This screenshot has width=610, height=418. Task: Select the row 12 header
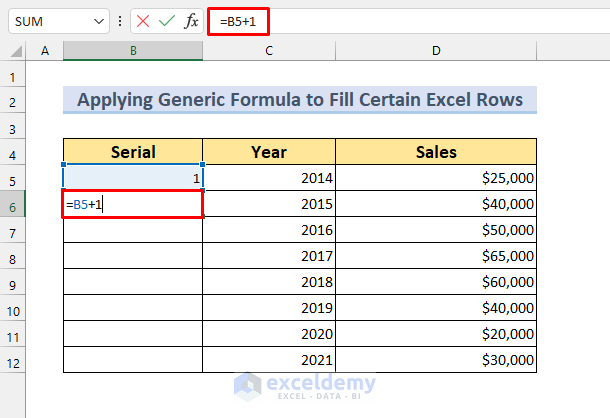(14, 361)
